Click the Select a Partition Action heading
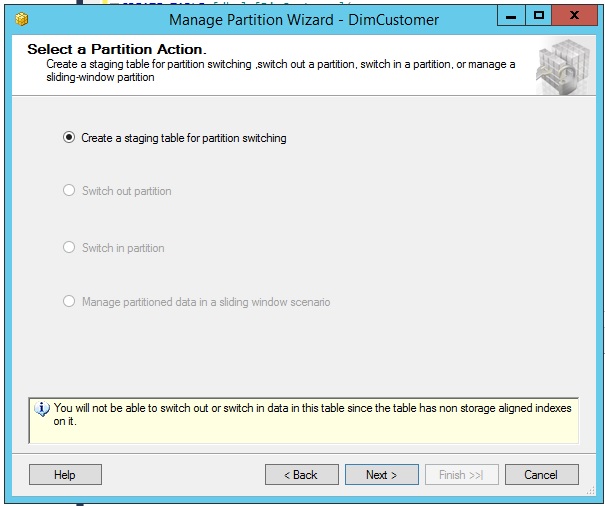The width and height of the screenshot is (605, 506). point(117,49)
